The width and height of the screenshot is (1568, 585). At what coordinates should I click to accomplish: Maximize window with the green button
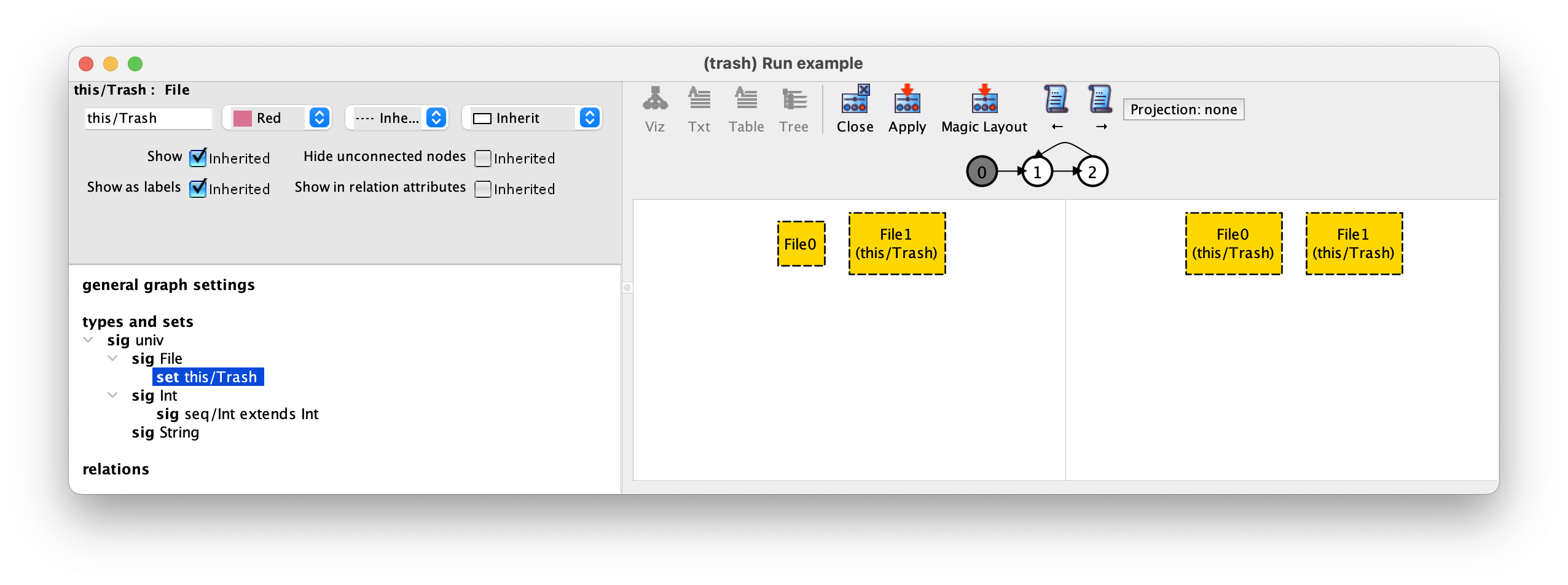pyautogui.click(x=135, y=64)
